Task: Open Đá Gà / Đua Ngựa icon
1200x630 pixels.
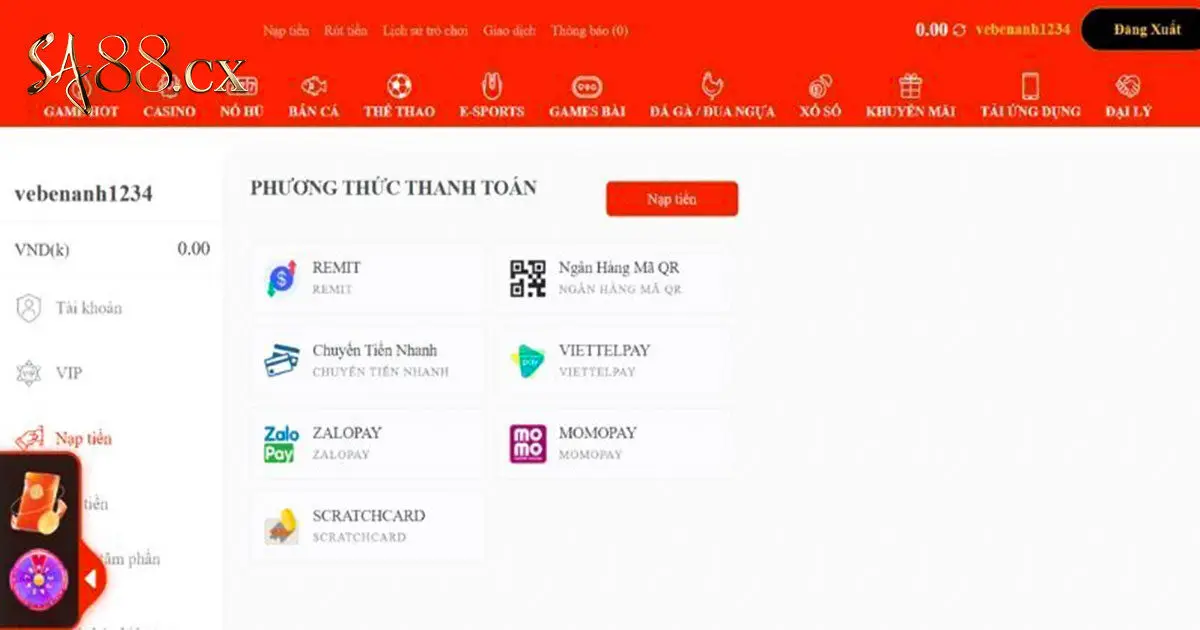Action: pos(712,85)
